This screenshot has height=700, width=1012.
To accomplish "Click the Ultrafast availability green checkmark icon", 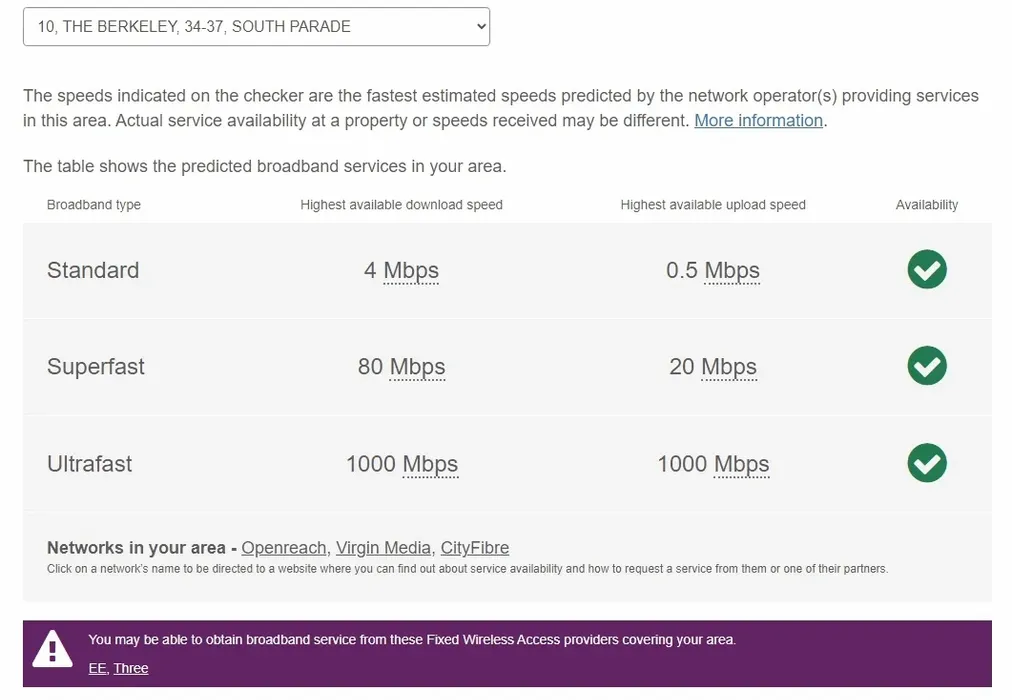I will (x=927, y=463).
